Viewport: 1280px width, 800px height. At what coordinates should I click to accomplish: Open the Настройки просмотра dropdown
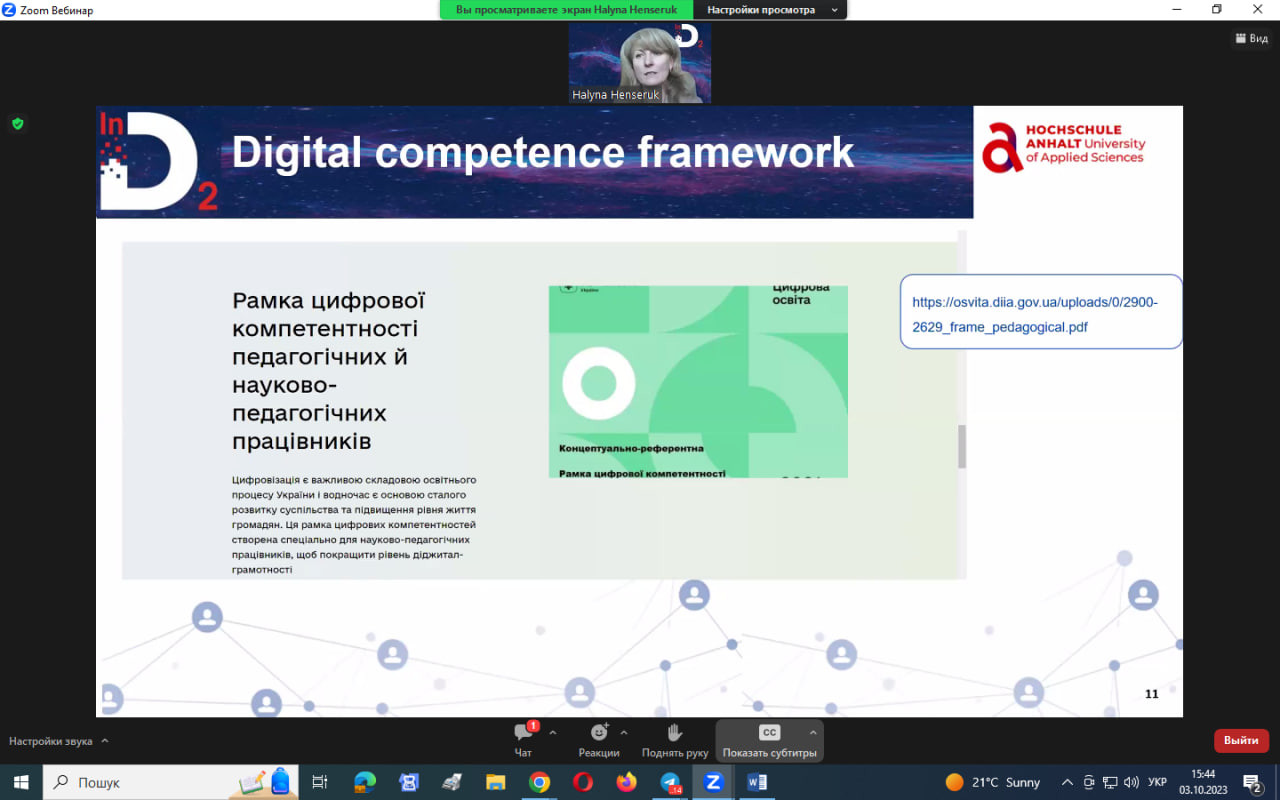coord(769,10)
